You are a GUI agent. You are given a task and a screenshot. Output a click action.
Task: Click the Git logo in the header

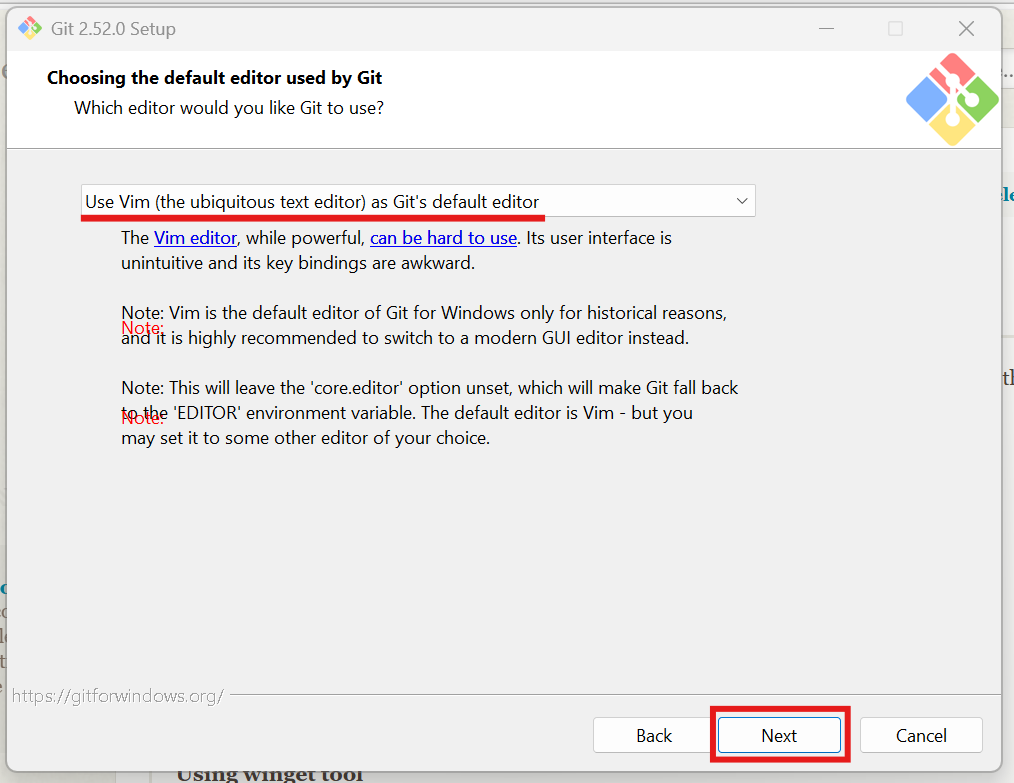952,99
